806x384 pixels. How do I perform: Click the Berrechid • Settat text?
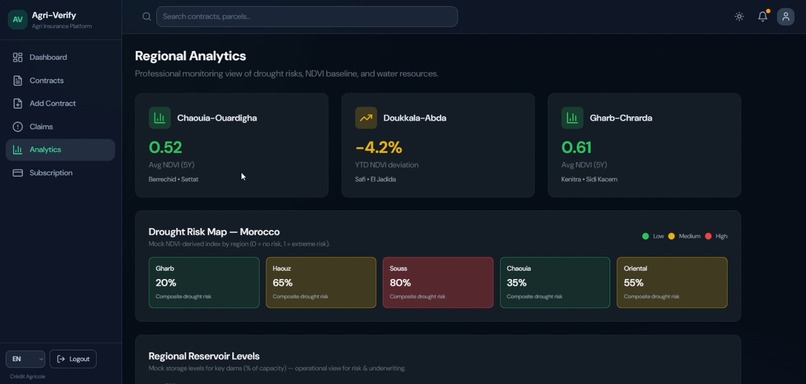pyautogui.click(x=173, y=179)
